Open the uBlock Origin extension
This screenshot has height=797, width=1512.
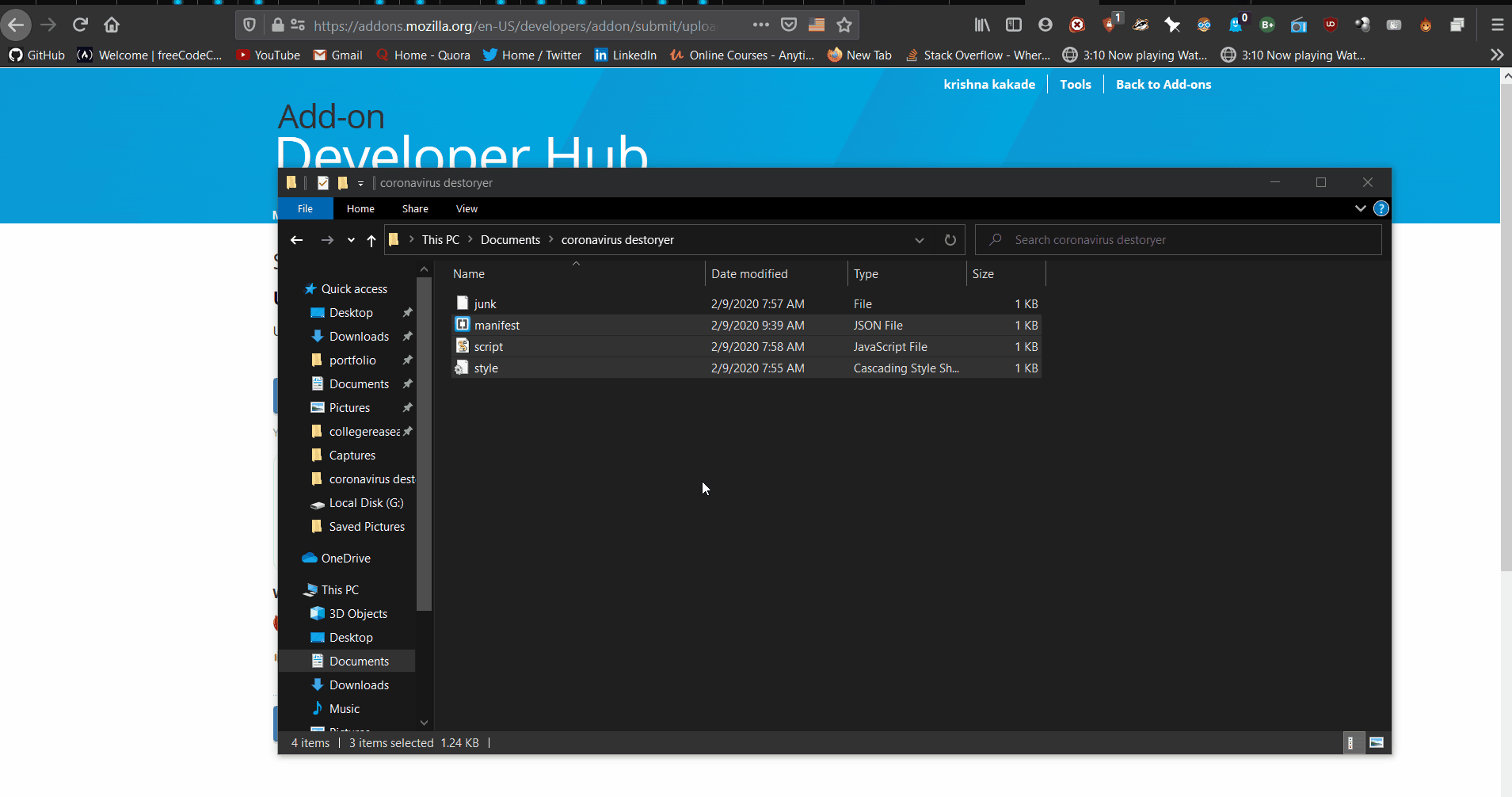(1331, 25)
